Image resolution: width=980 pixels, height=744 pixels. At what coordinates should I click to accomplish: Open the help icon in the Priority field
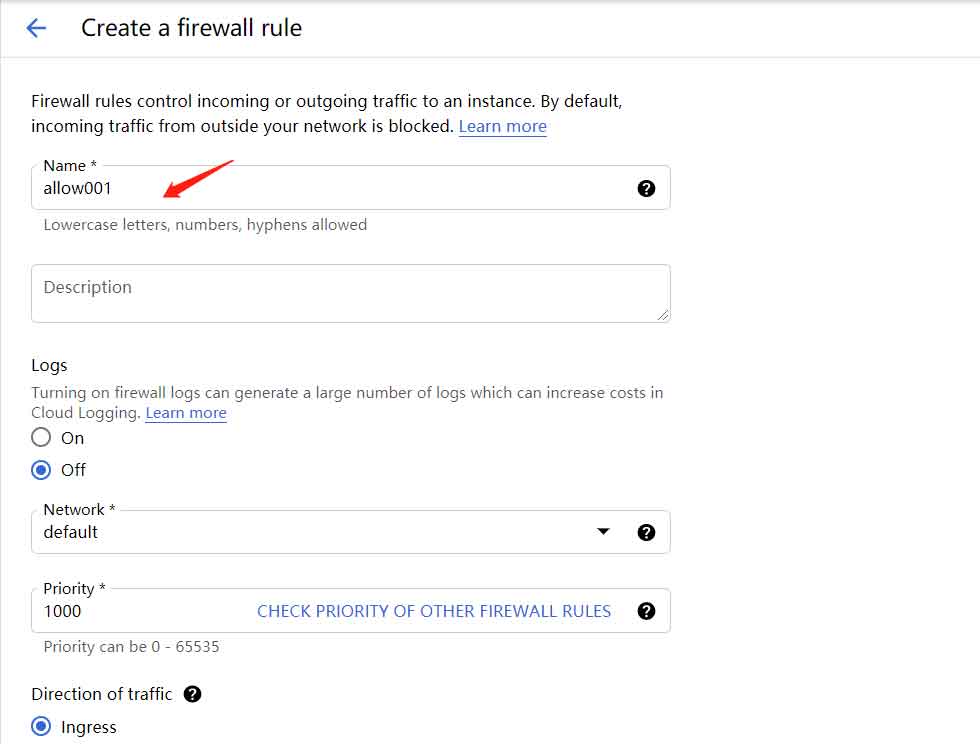(x=646, y=611)
